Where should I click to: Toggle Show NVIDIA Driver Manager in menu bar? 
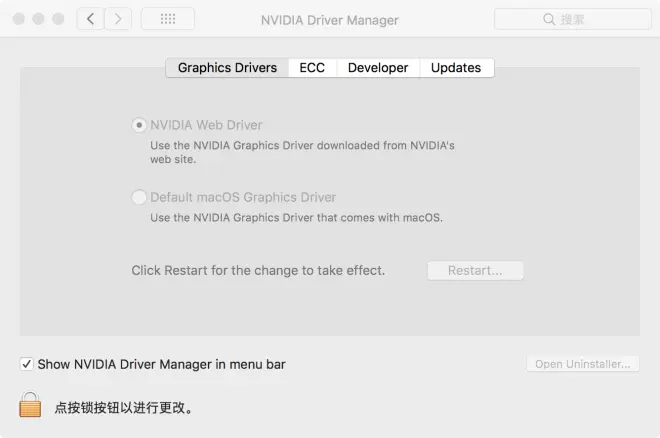pos(27,364)
